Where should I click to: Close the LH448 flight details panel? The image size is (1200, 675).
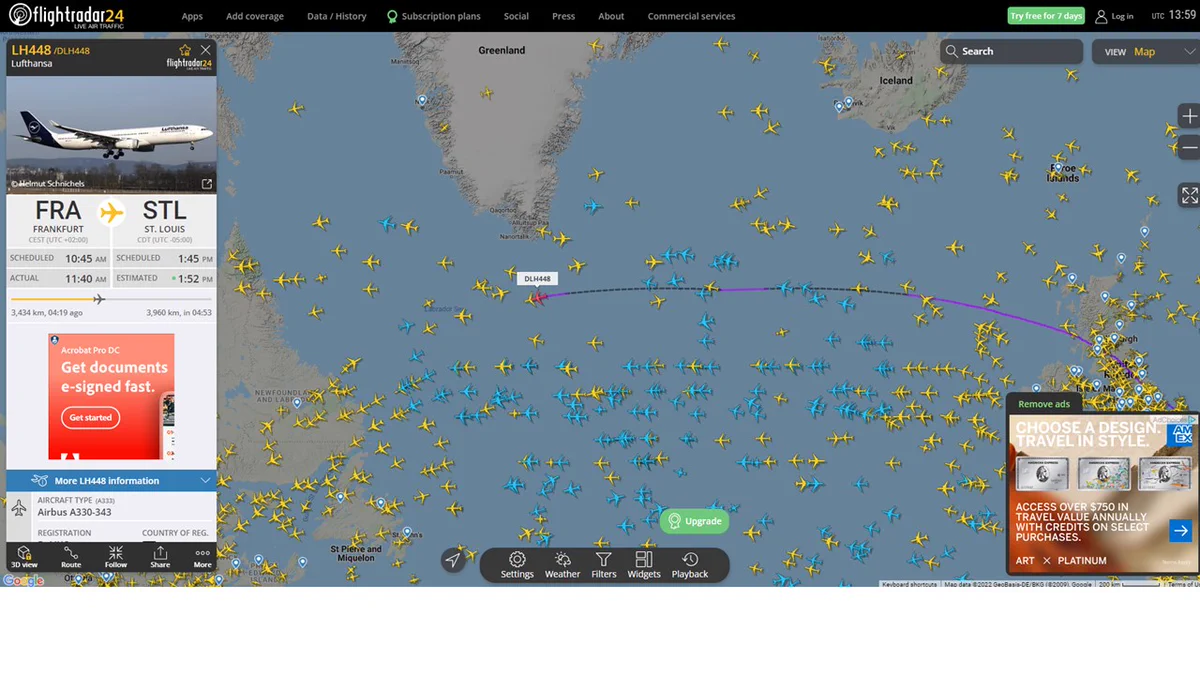(x=206, y=50)
